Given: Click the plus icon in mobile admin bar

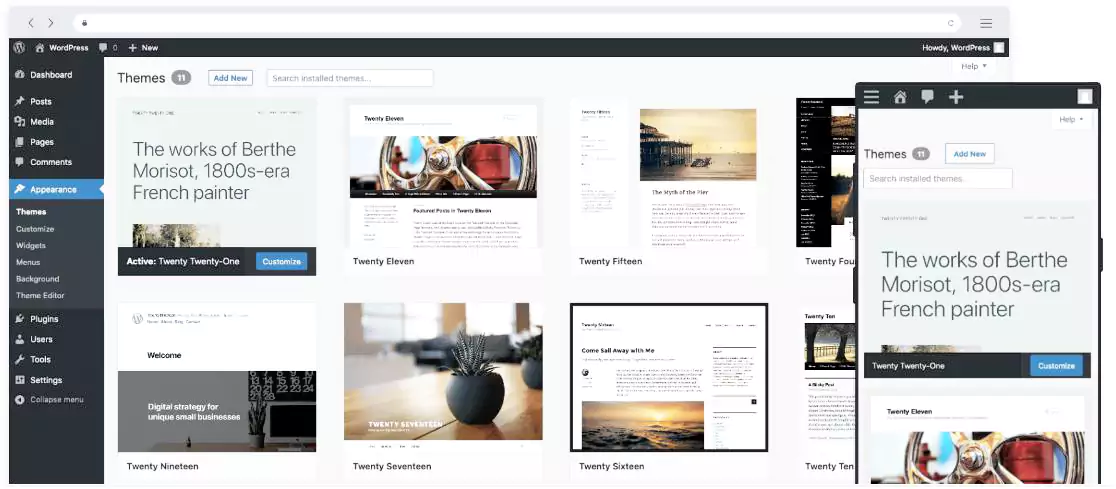Looking at the screenshot, I should (x=956, y=97).
